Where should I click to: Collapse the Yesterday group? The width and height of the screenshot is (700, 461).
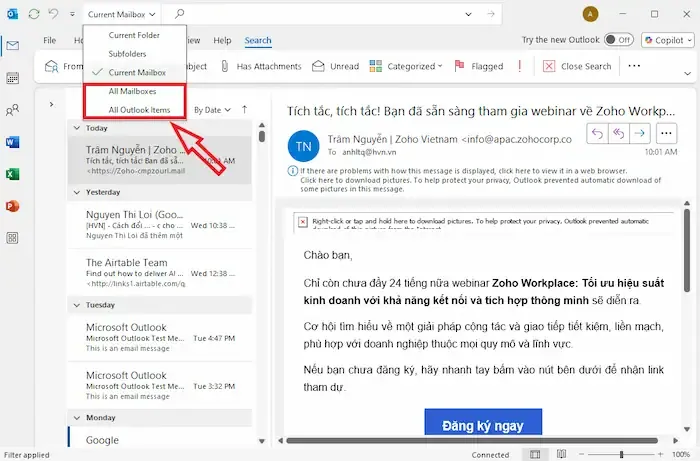pos(77,192)
